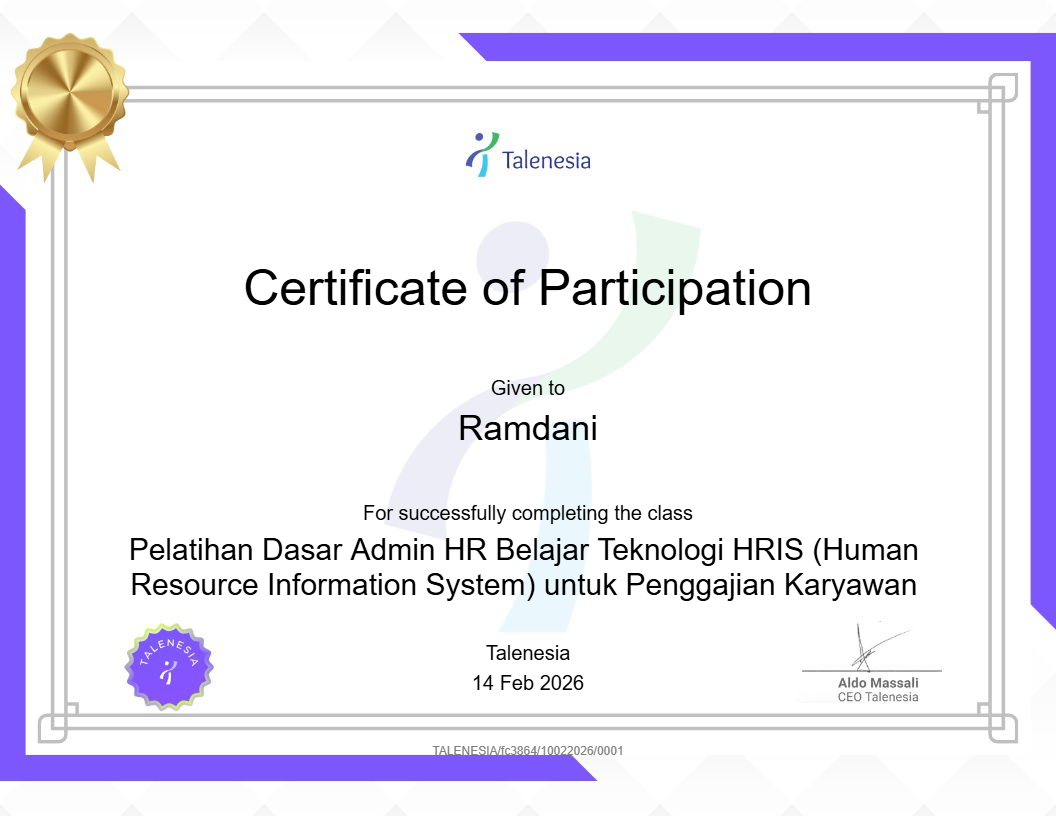This screenshot has width=1056, height=816.
Task: Click the Talenesia logo figure icon
Action: (481, 155)
